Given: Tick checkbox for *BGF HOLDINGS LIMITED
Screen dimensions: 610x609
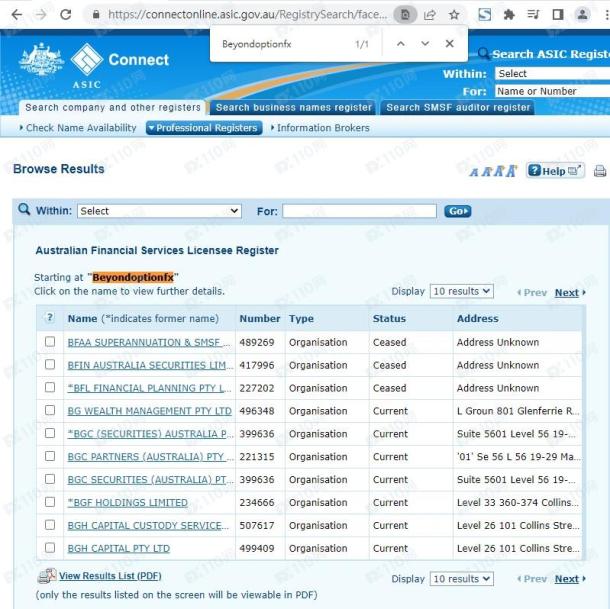Looking at the screenshot, I should pos(50,502).
